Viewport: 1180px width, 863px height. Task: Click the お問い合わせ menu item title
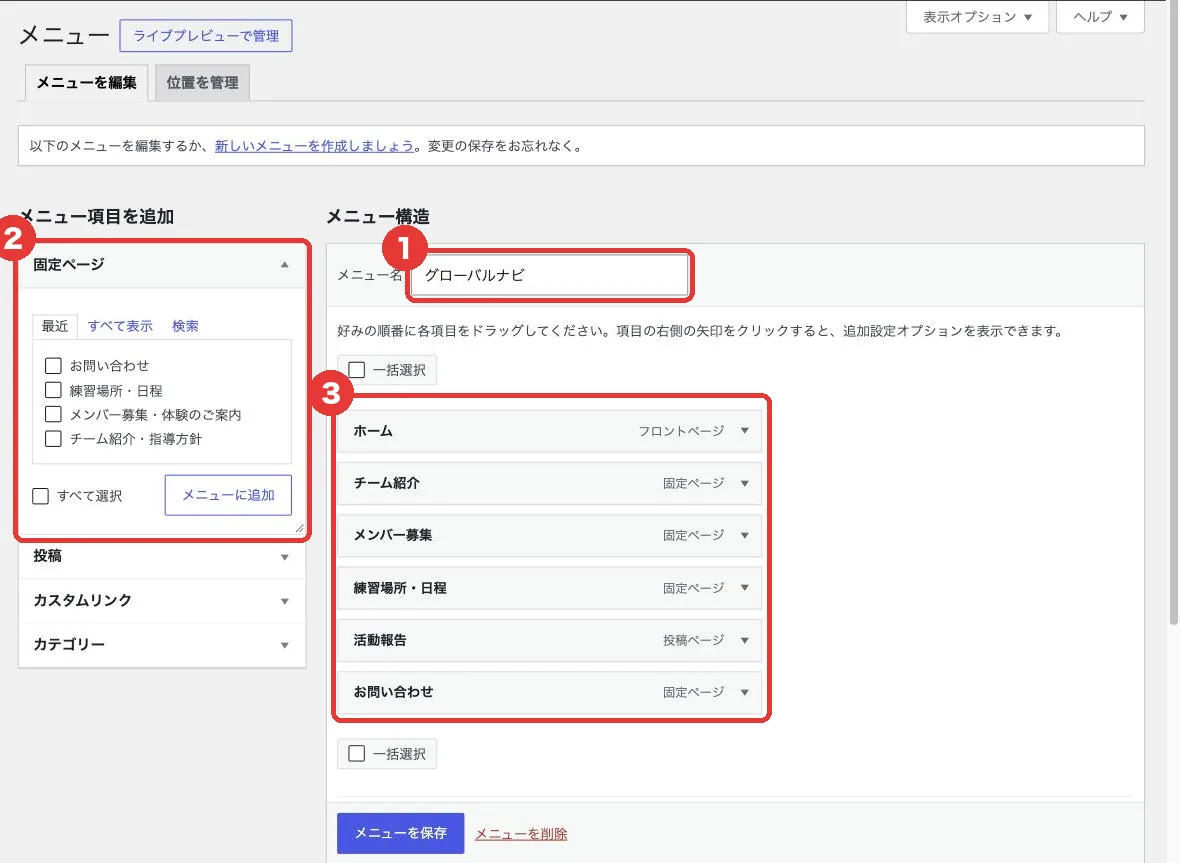tap(394, 692)
